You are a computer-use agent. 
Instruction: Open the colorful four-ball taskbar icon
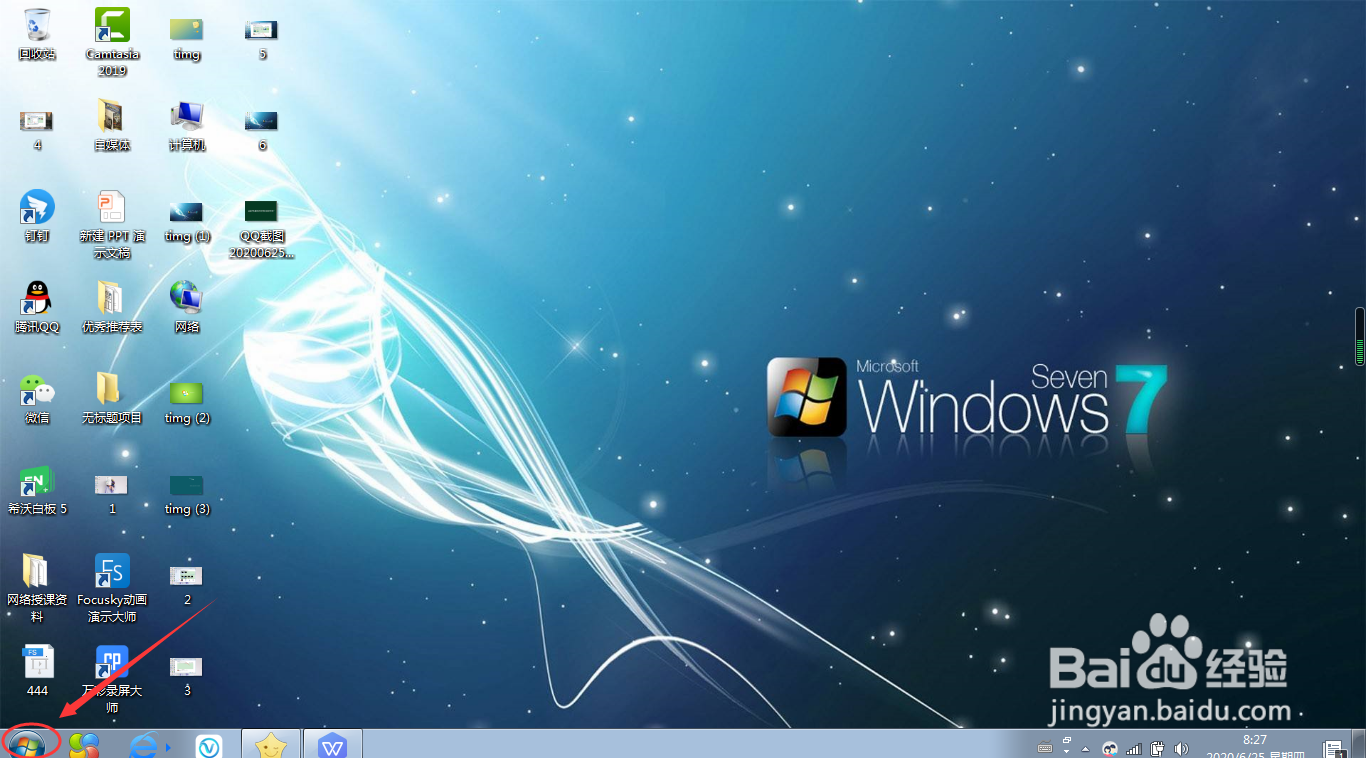[84, 746]
